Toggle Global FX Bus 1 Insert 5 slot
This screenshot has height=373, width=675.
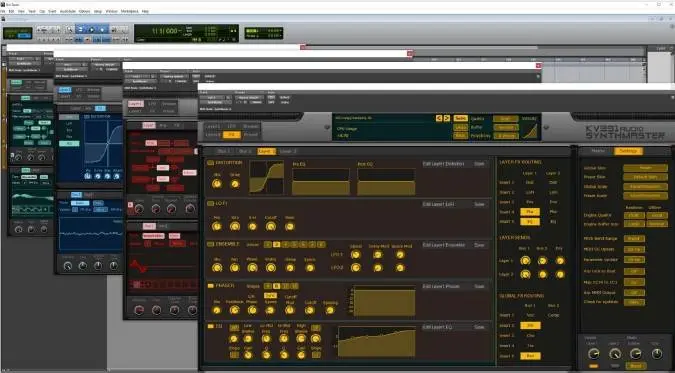point(530,356)
